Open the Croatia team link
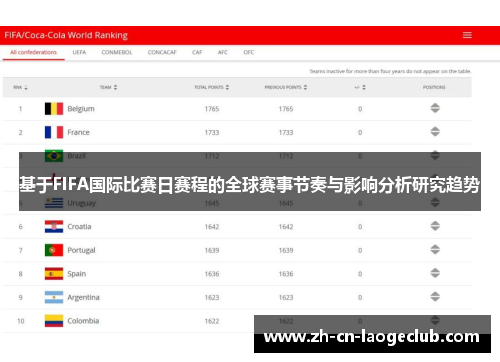 [x=79, y=227]
